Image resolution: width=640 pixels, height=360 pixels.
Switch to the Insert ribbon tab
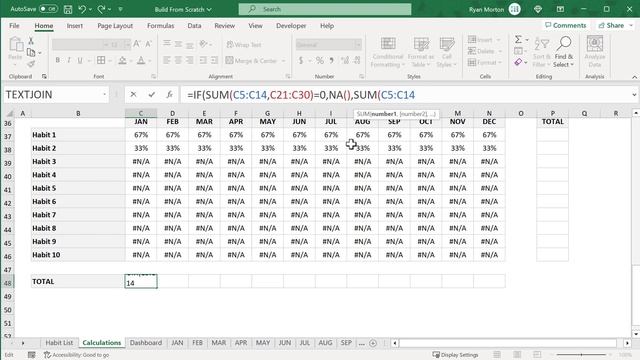pyautogui.click(x=75, y=26)
